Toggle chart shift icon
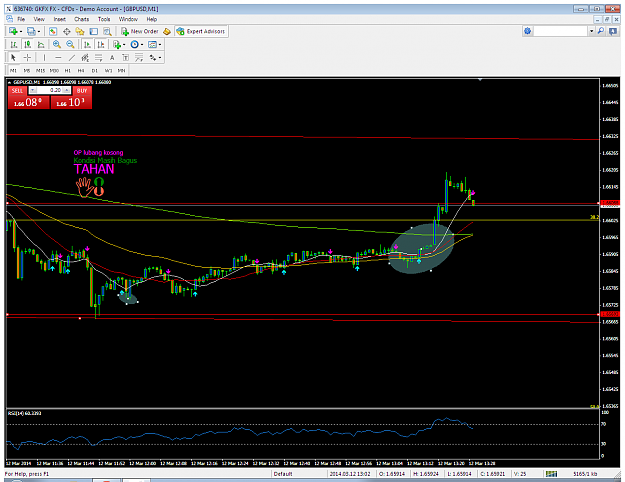This screenshot has height=482, width=625. coord(101,45)
